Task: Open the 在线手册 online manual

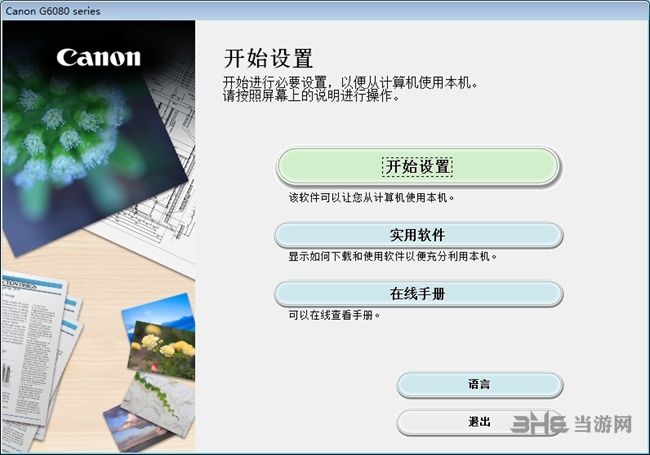Action: [x=418, y=294]
